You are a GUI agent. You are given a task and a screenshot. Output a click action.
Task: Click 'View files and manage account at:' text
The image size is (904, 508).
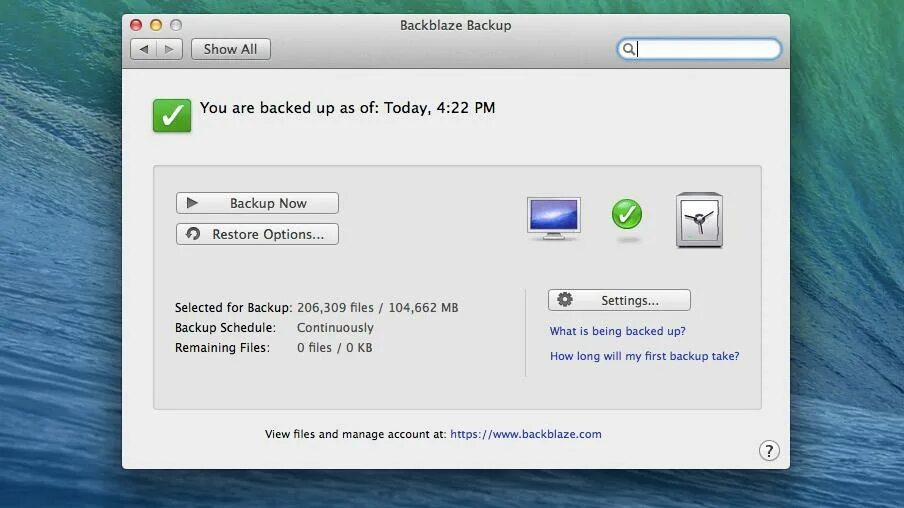pos(356,434)
